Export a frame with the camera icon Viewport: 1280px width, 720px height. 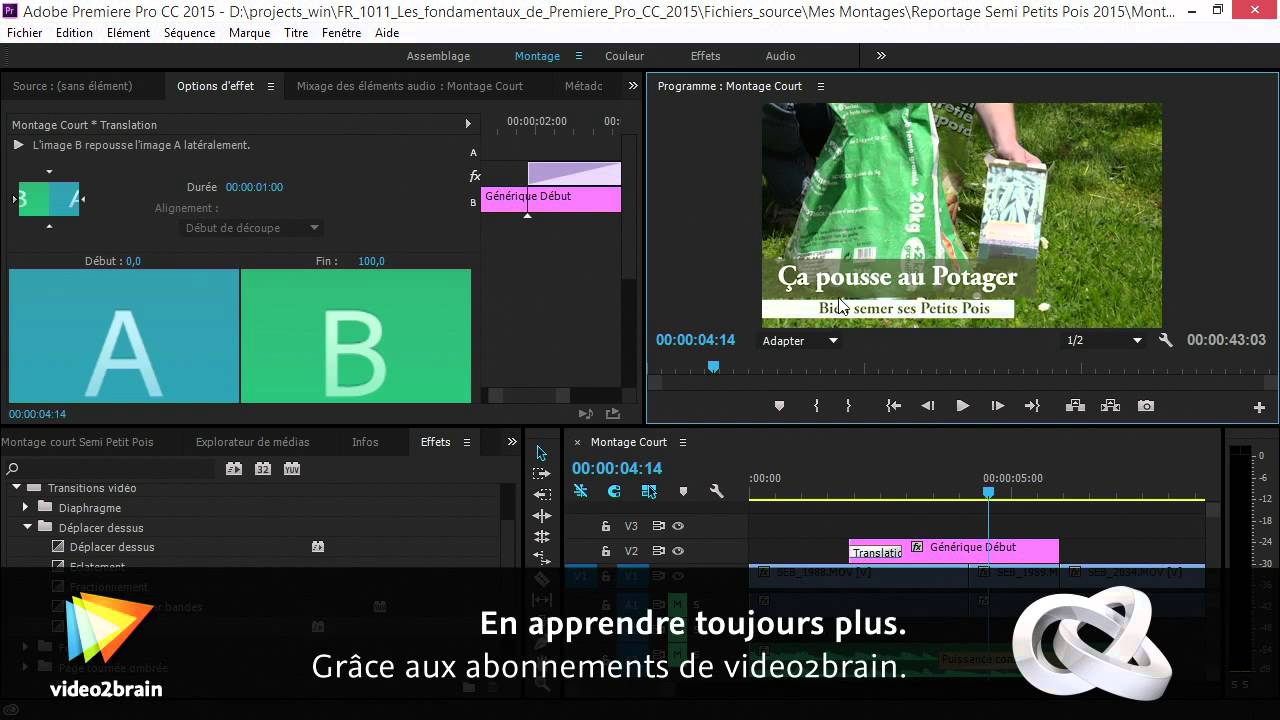click(1146, 406)
